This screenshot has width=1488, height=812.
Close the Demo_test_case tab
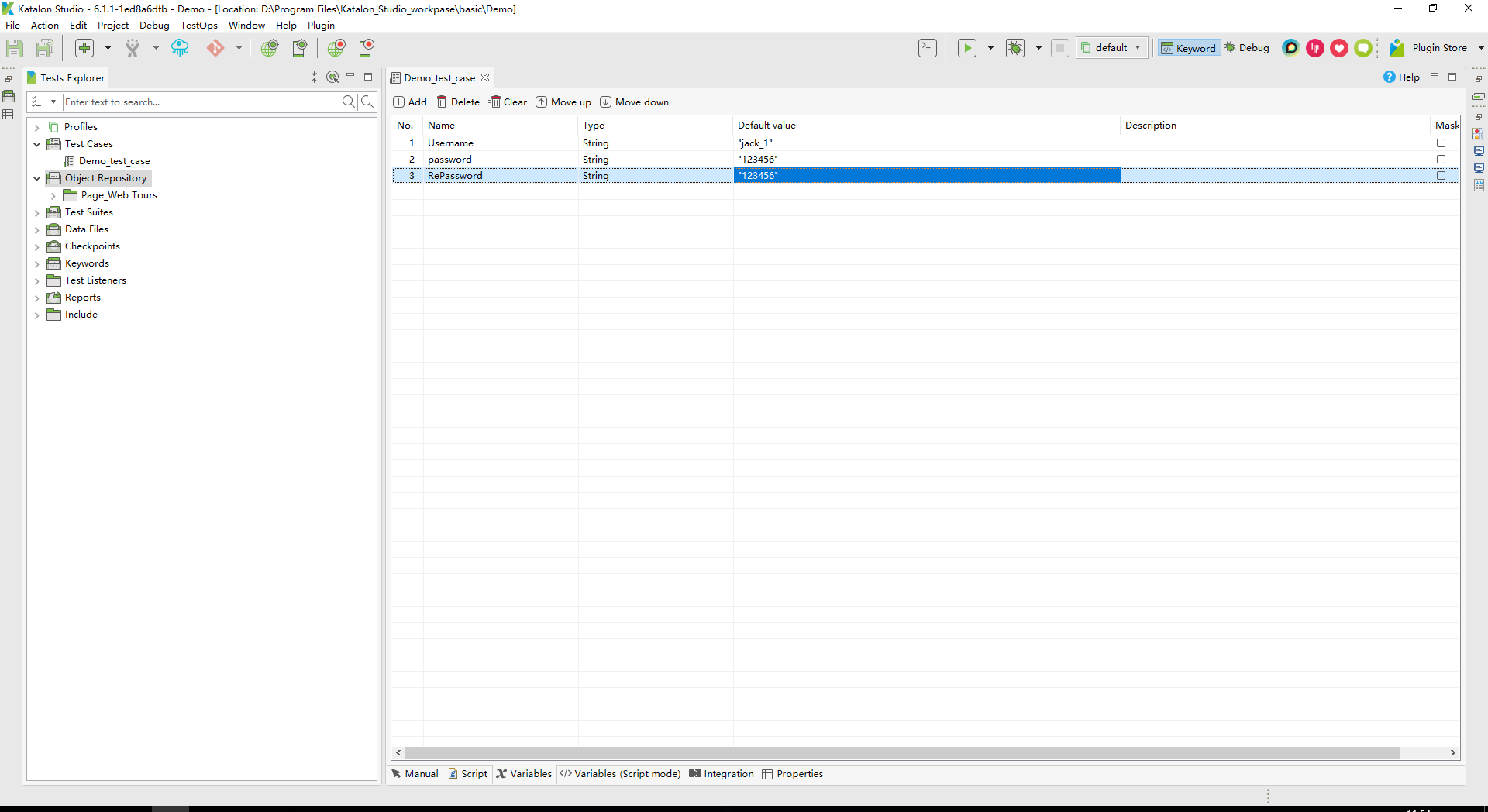point(485,77)
